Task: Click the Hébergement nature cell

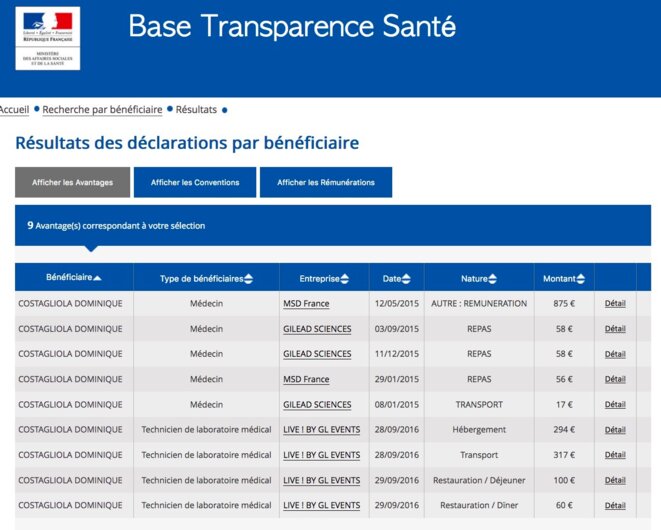Action: [479, 430]
